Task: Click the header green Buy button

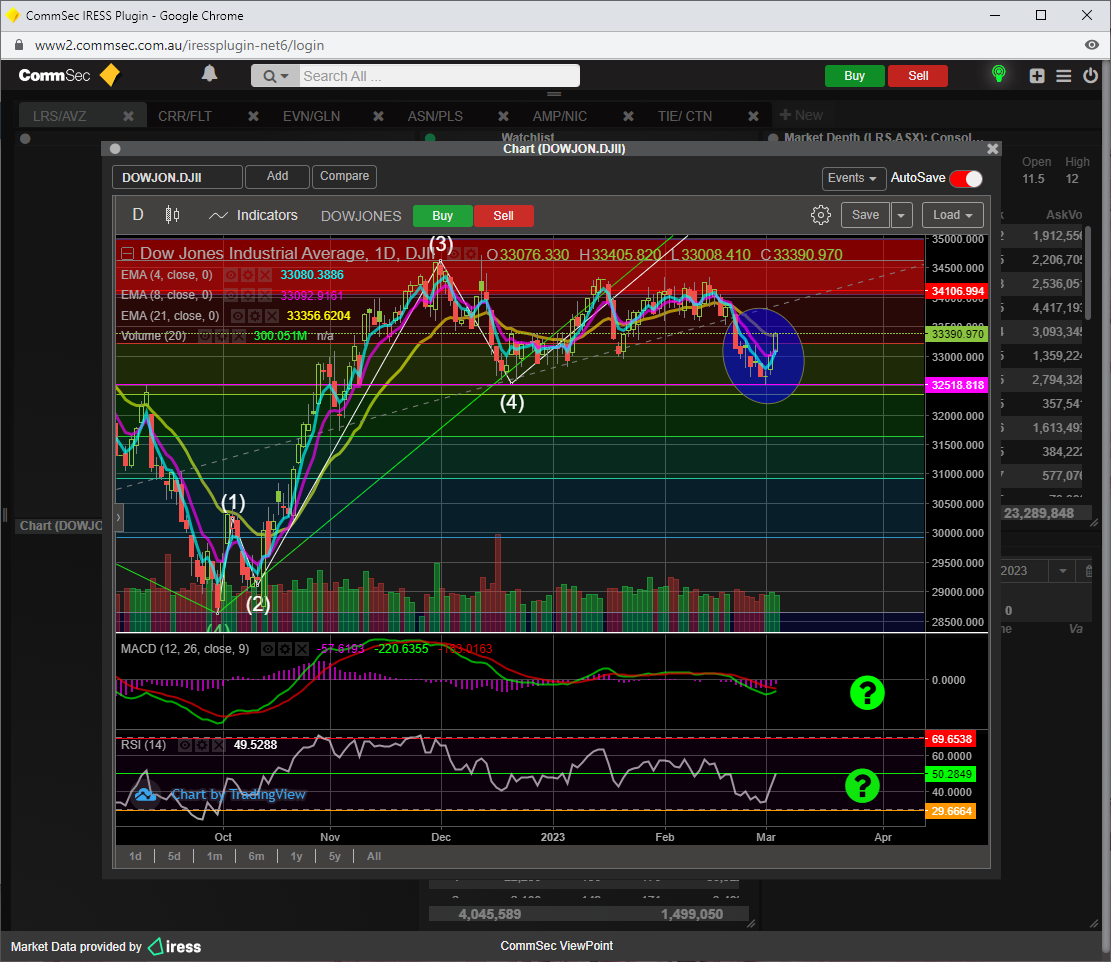Action: pos(855,76)
